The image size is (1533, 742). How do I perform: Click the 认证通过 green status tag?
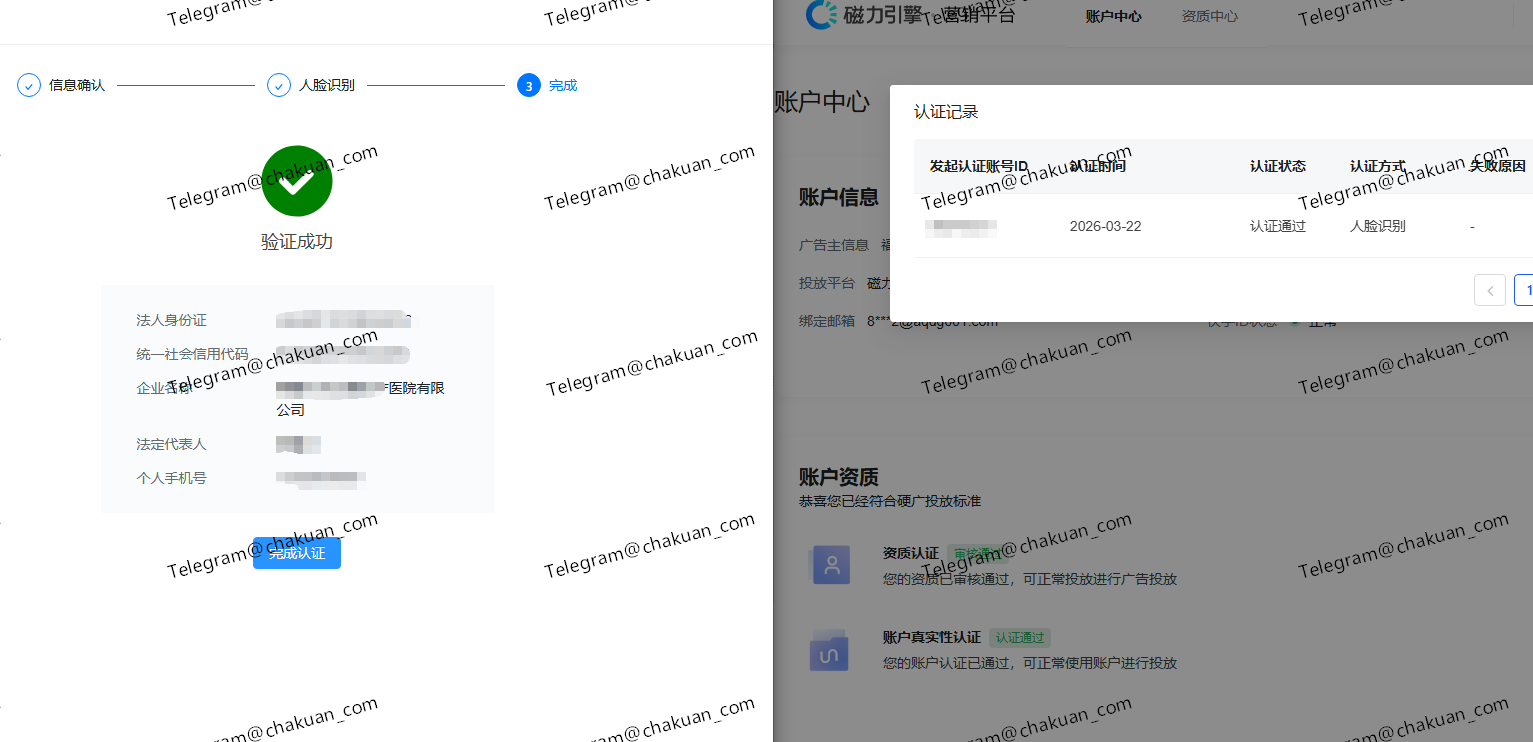point(1020,637)
